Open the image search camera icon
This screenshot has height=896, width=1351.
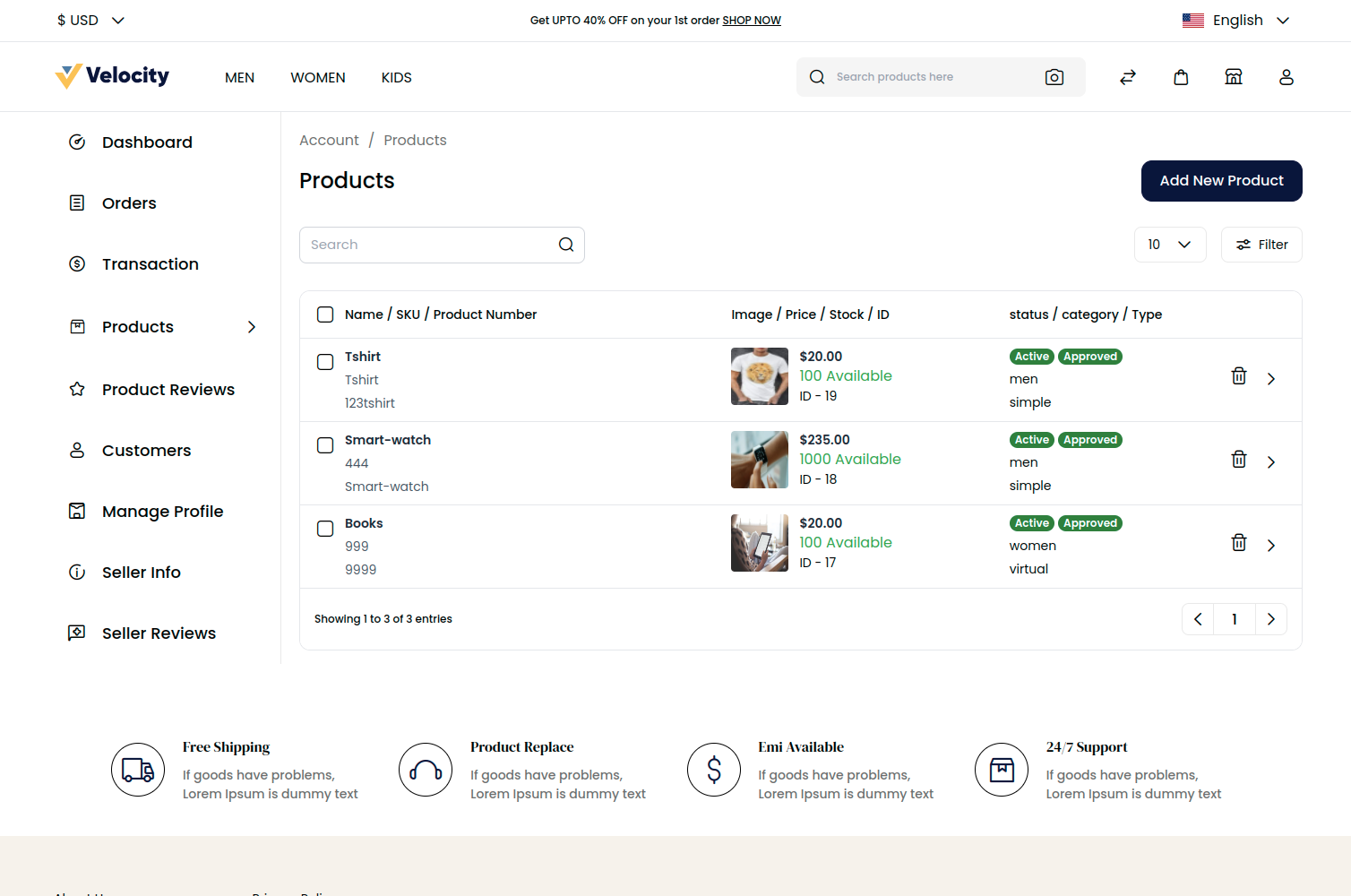click(1054, 77)
